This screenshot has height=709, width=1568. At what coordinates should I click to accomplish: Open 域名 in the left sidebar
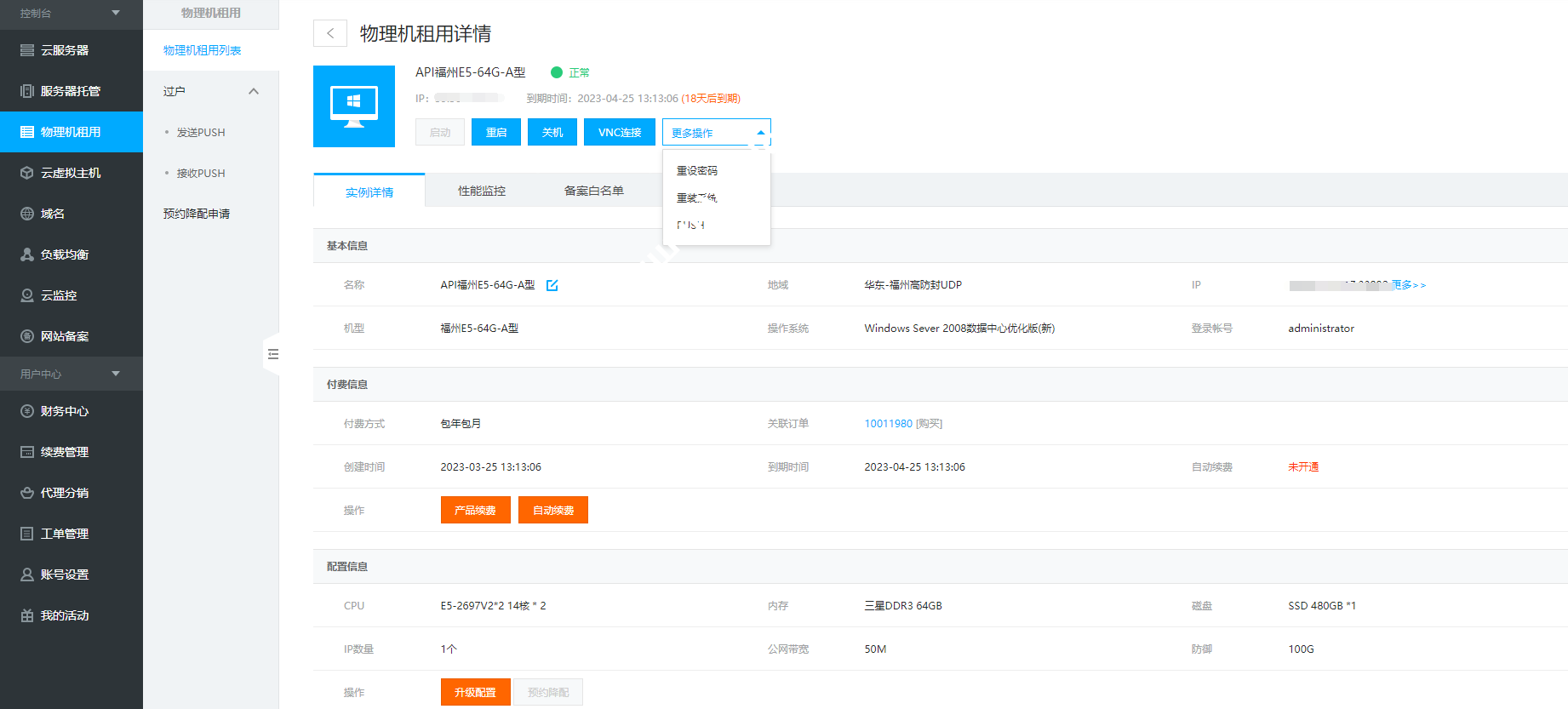53,214
